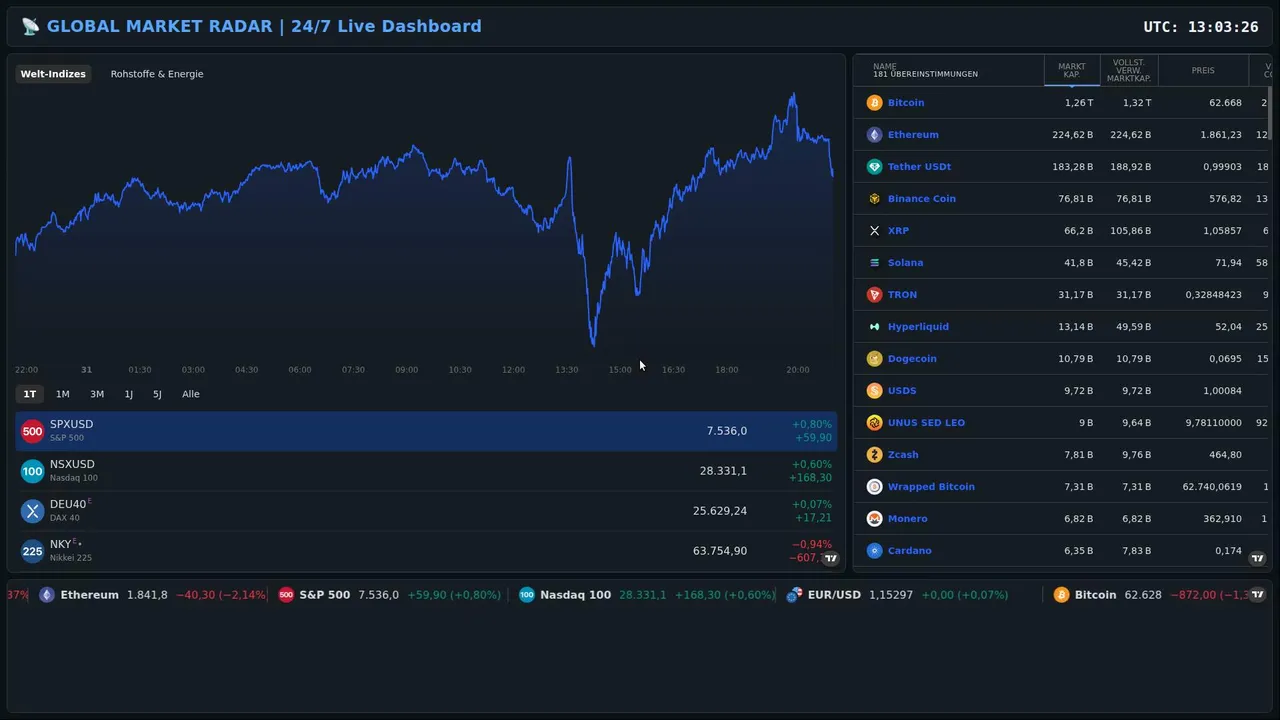Sort by the Preis column header
Screen dimensions: 1280x720
click(x=1203, y=71)
